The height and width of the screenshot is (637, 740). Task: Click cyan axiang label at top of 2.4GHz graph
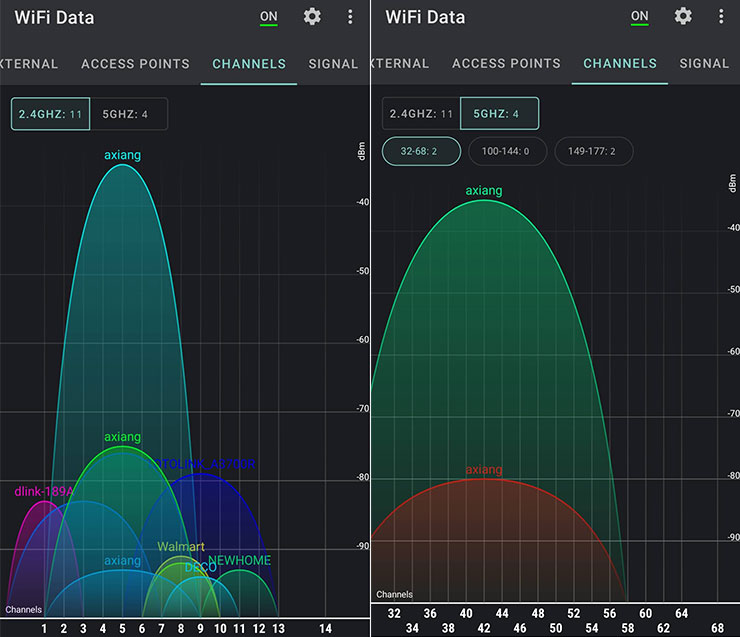(x=122, y=155)
